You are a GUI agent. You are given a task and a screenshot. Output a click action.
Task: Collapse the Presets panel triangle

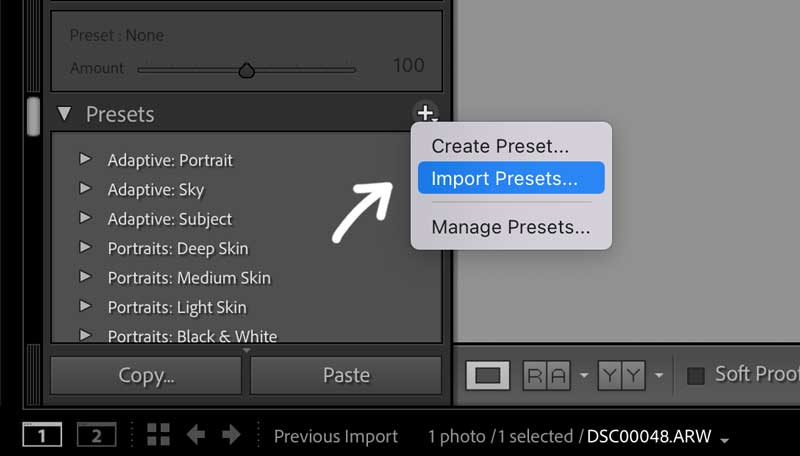click(x=65, y=114)
